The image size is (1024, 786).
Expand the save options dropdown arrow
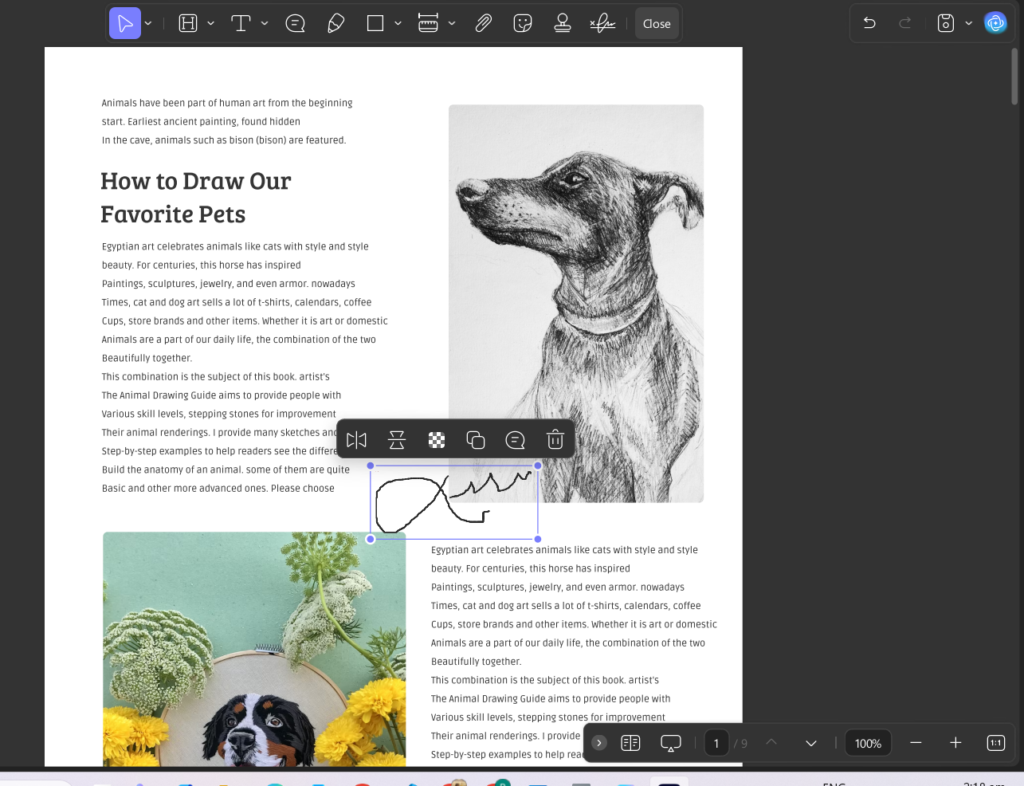click(968, 23)
